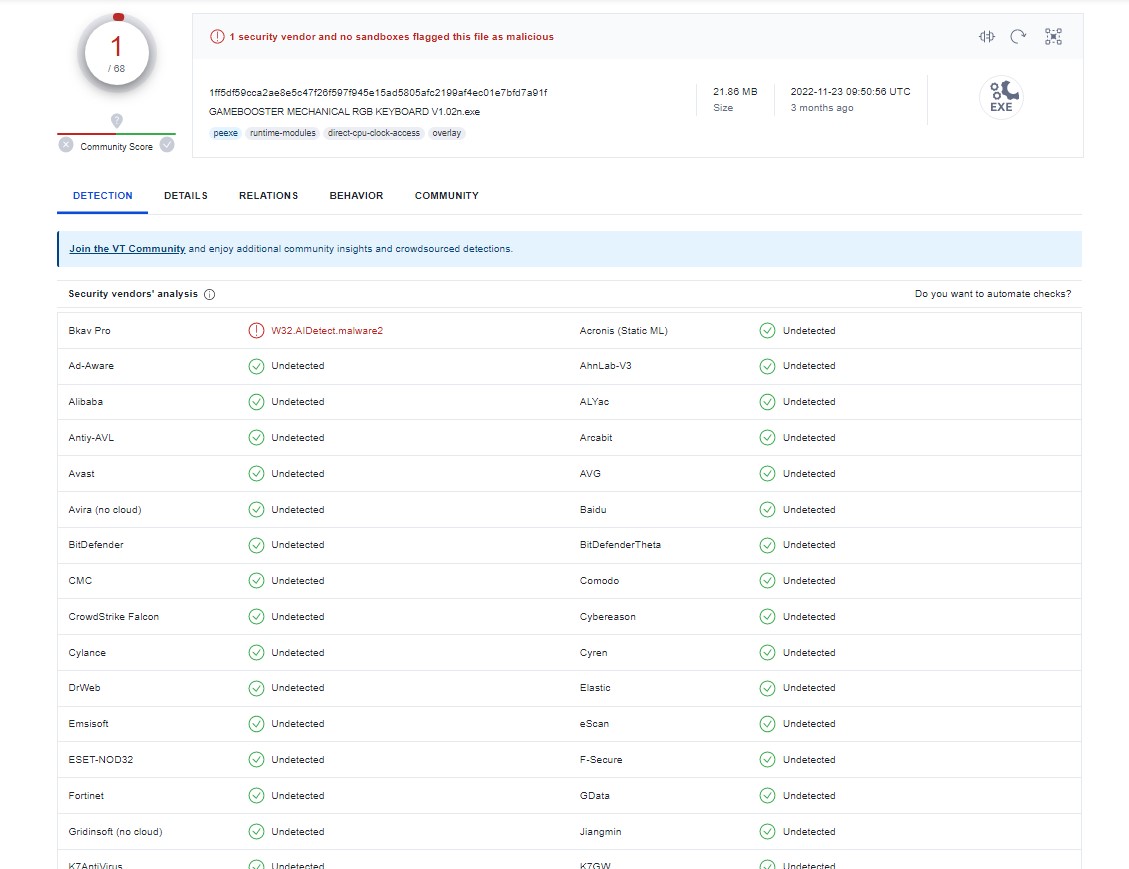Click the red alert icon in the malicious banner

click(x=217, y=37)
